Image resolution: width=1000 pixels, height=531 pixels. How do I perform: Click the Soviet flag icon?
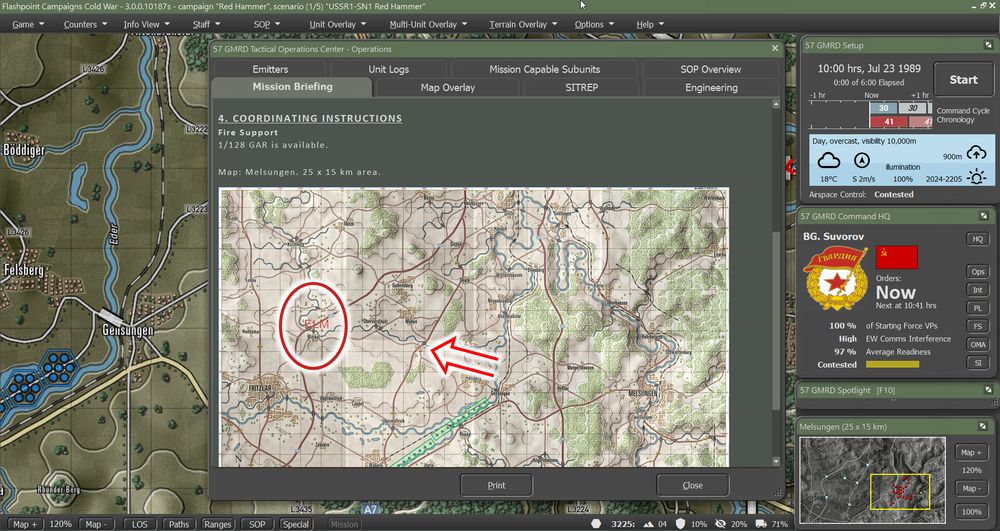click(x=897, y=257)
